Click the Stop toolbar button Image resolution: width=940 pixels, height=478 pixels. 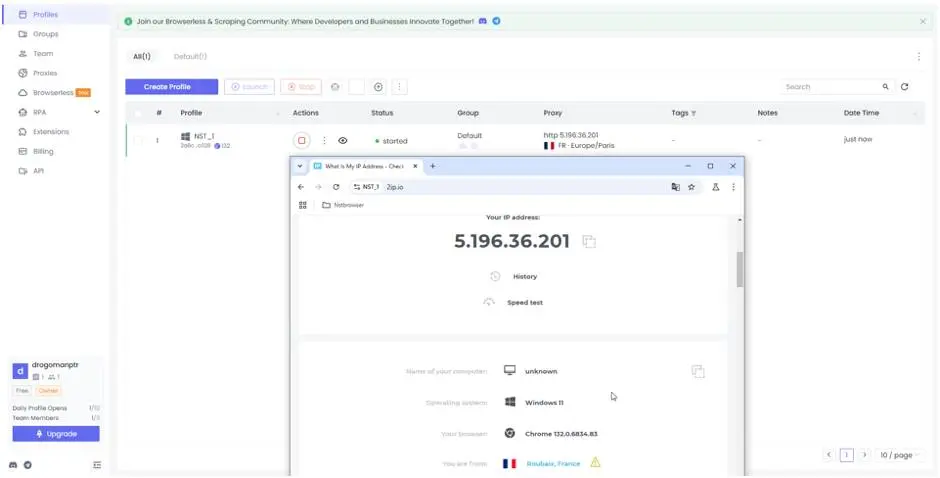pyautogui.click(x=301, y=87)
